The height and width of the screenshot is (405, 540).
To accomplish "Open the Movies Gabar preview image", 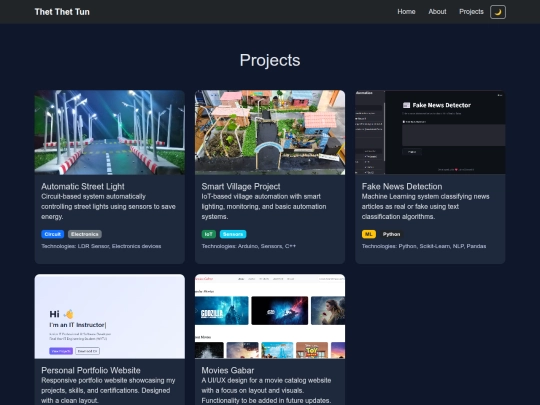I will click(x=270, y=316).
